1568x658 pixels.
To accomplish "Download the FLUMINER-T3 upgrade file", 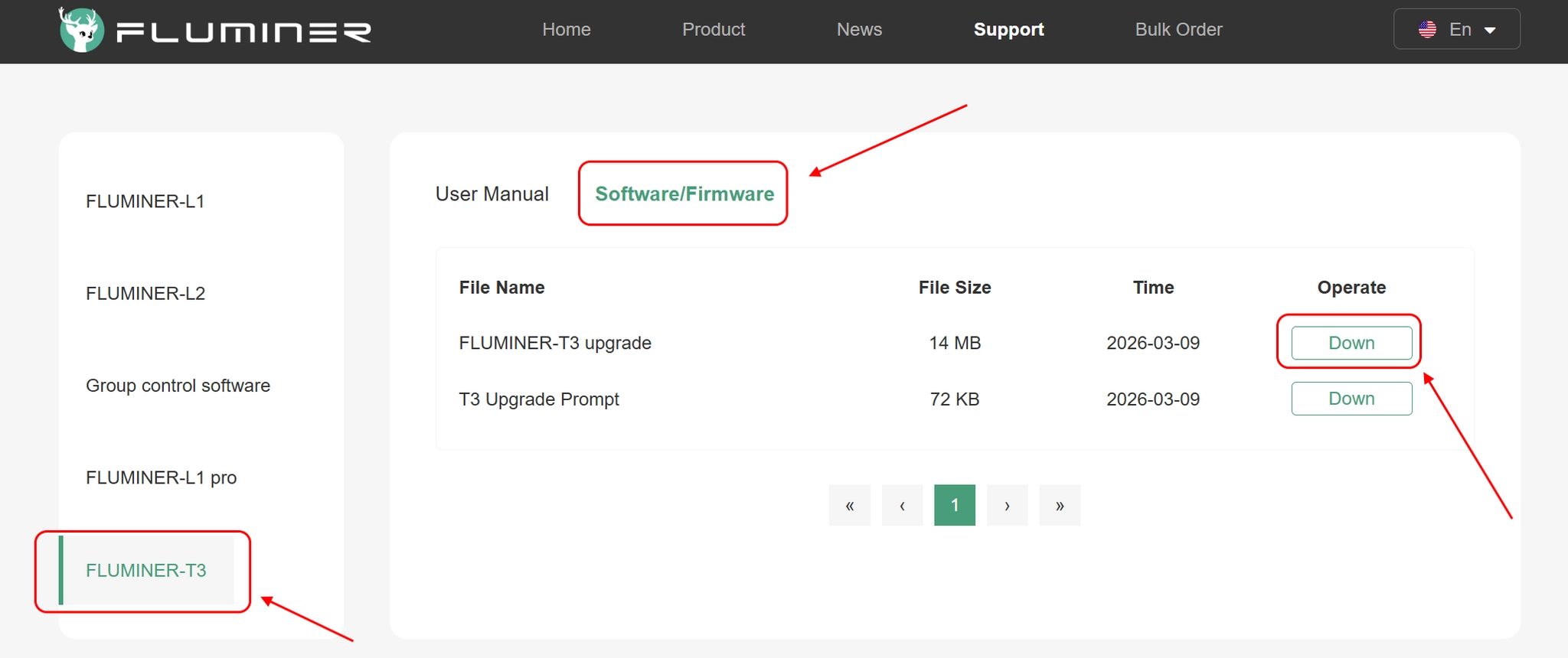I will point(1351,343).
